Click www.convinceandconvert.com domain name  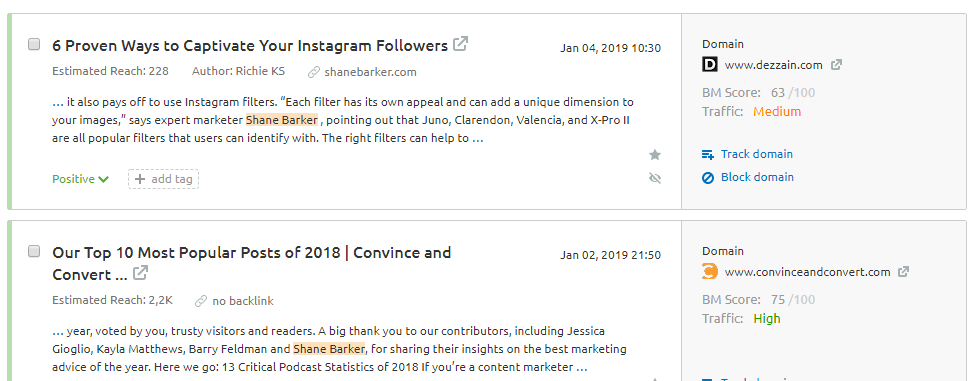point(807,272)
